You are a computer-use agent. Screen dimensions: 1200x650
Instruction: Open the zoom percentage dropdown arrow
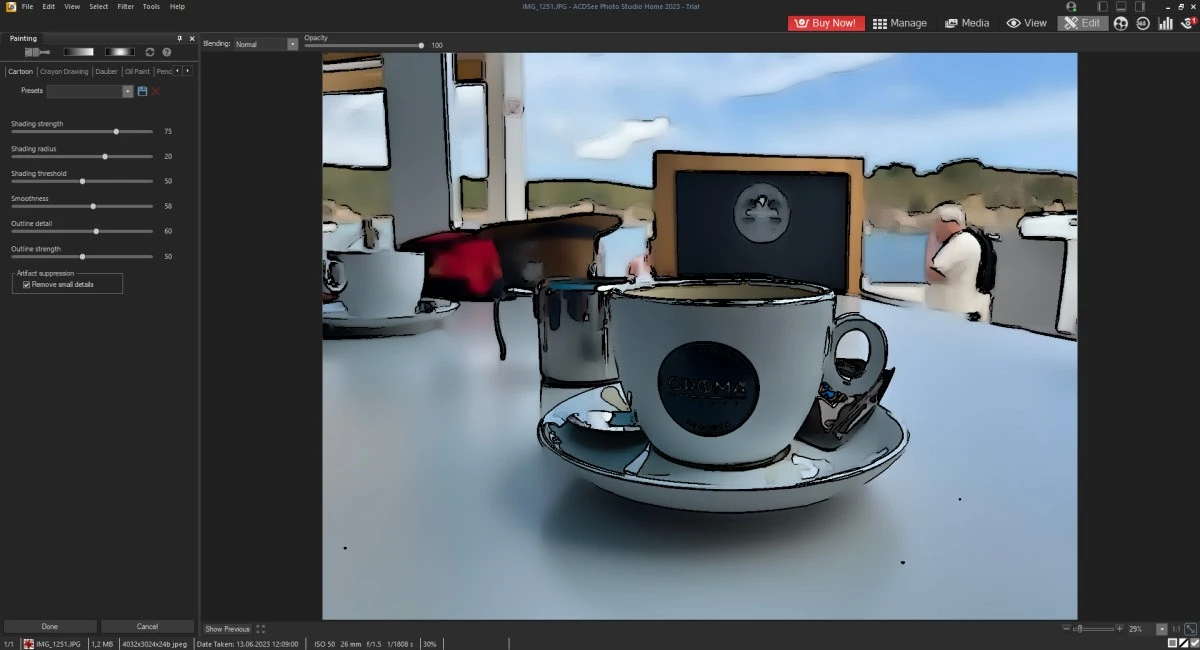(1161, 629)
